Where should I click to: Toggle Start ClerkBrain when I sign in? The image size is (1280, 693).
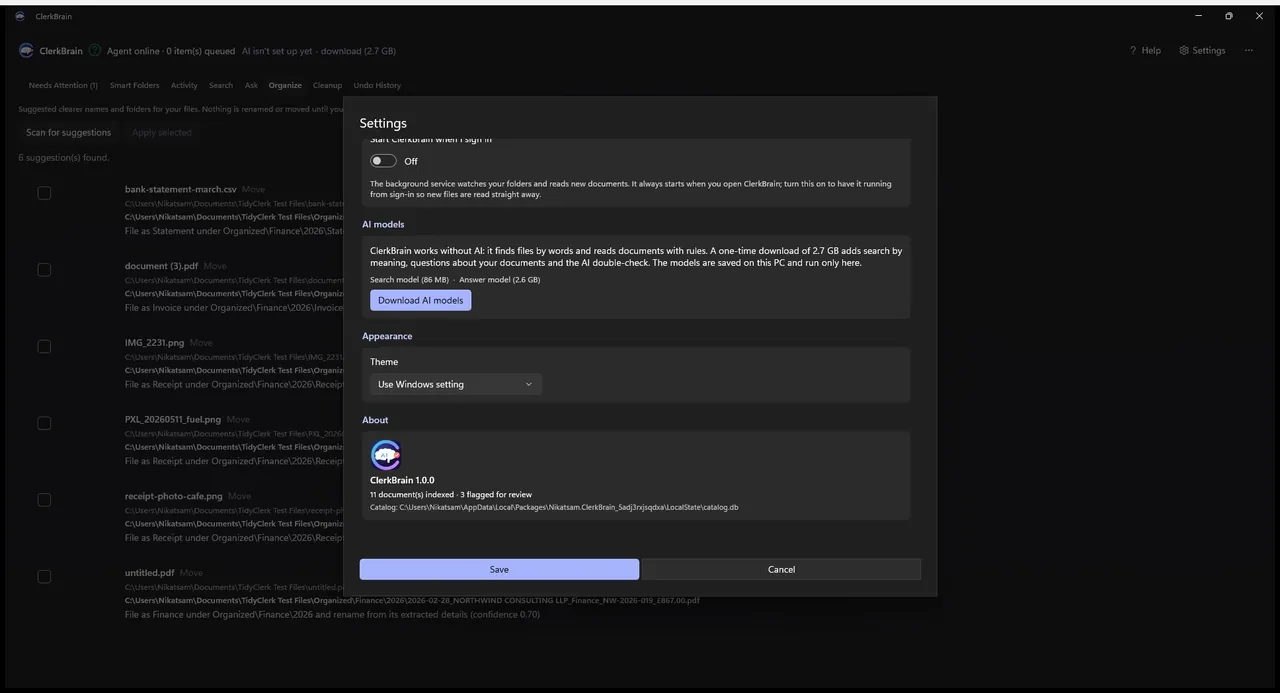tap(383, 161)
